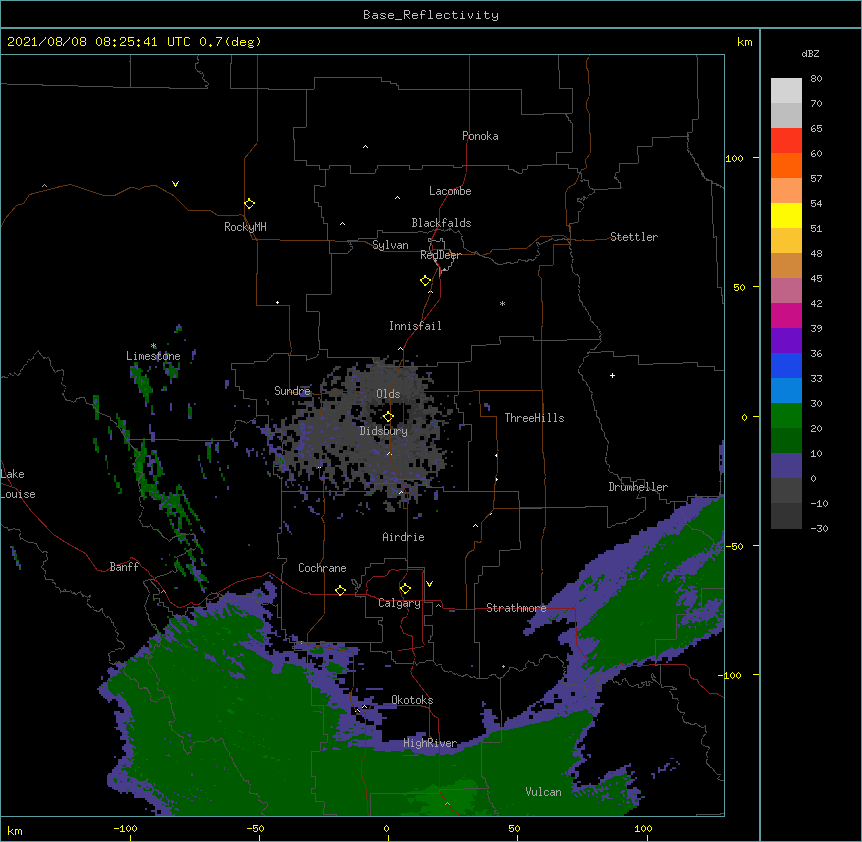Viewport: 862px width, 842px height.
Task: Click the Base_Reflectivity title
Action: coord(431,15)
